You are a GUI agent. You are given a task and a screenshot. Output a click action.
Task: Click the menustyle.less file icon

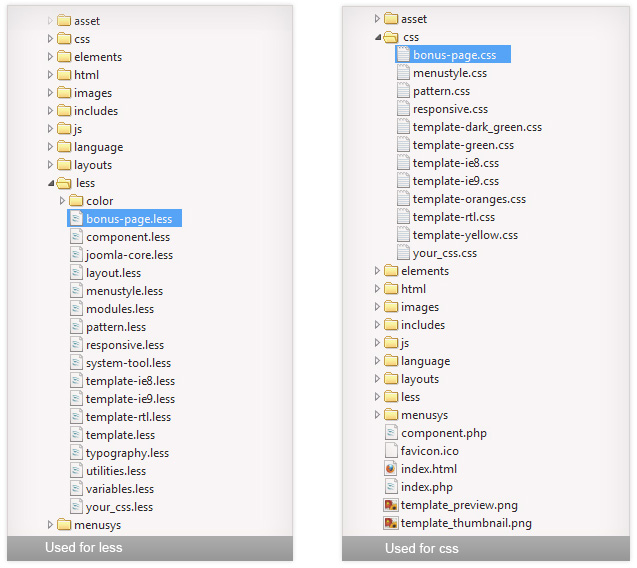point(76,291)
